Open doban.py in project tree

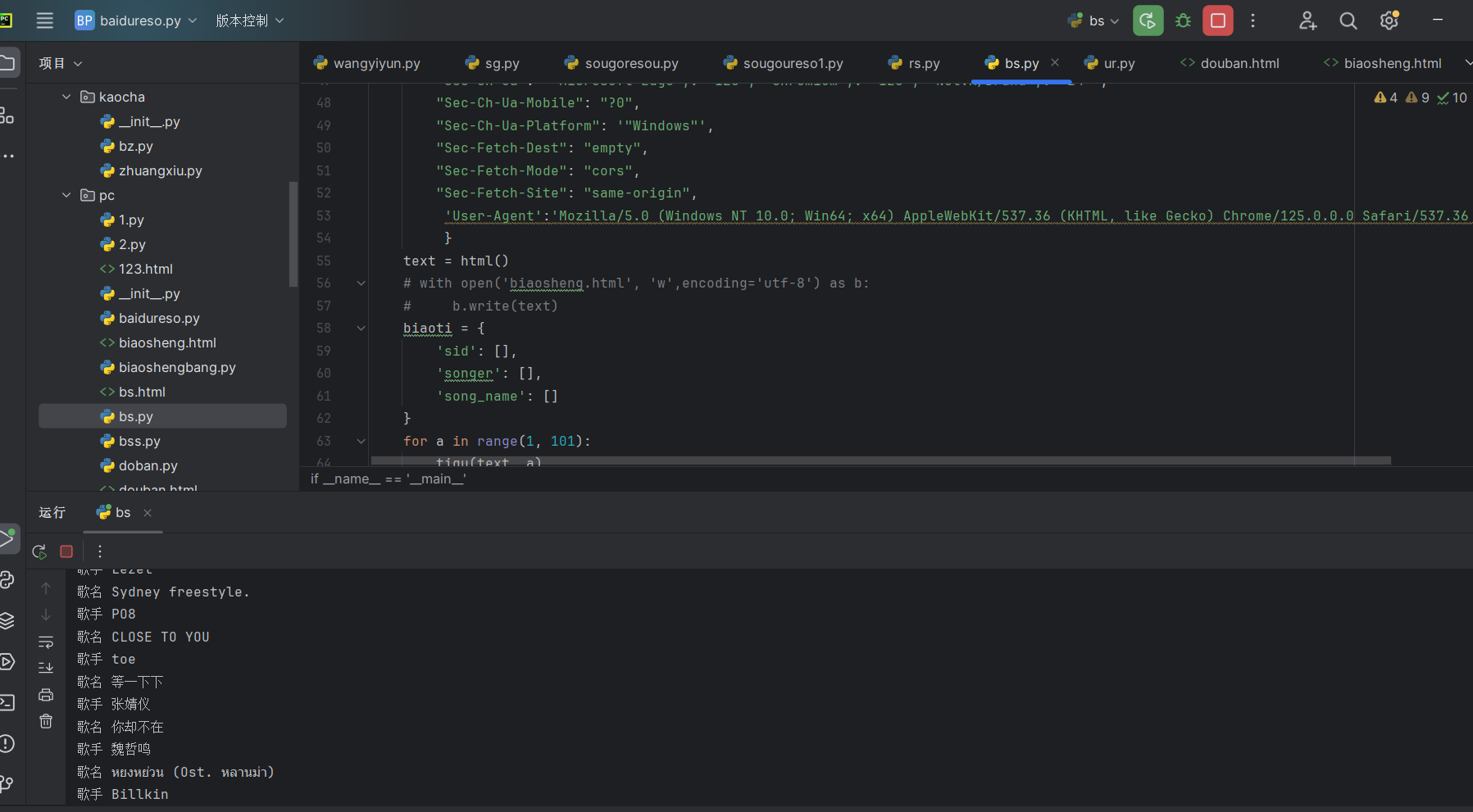(x=148, y=465)
